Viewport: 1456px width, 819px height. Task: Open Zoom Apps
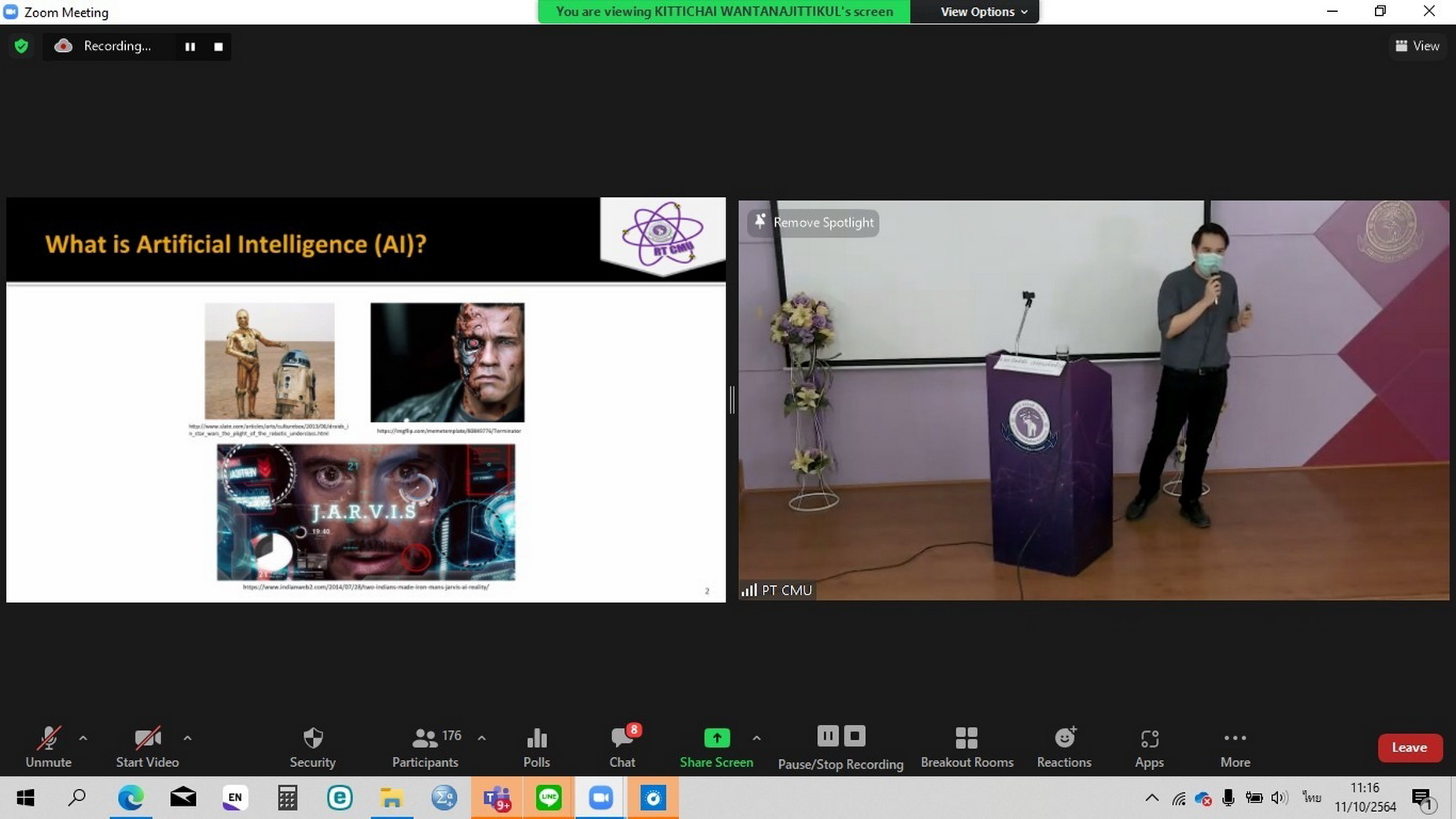(1149, 747)
